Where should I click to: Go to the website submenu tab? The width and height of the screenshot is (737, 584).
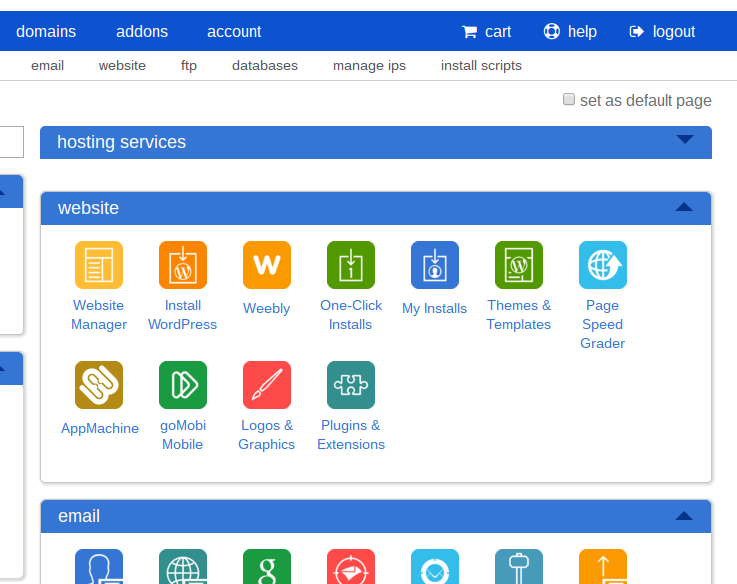122,65
